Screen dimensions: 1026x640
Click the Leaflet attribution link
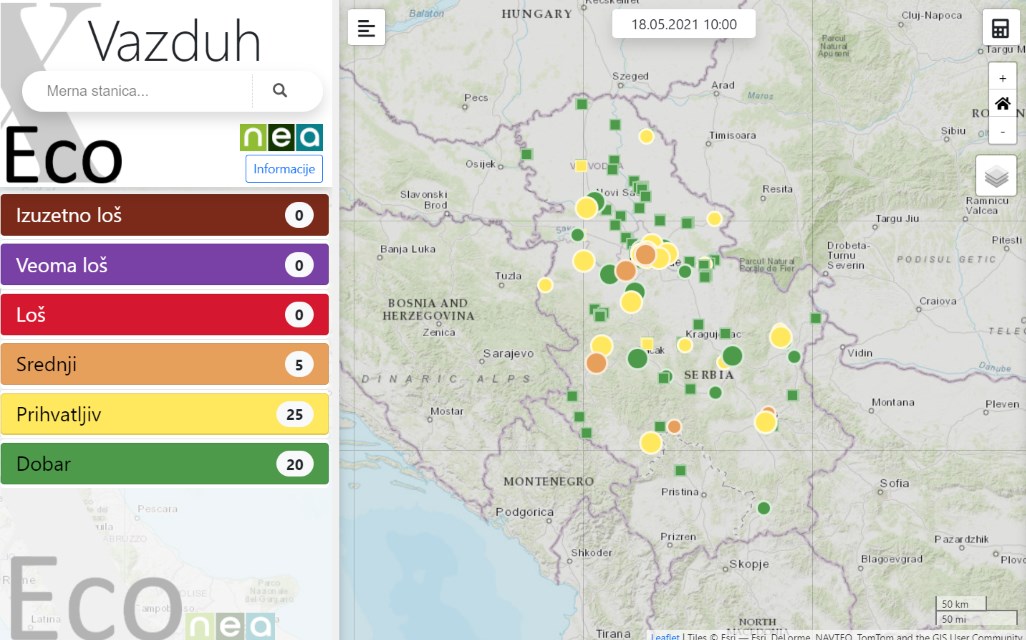(665, 636)
